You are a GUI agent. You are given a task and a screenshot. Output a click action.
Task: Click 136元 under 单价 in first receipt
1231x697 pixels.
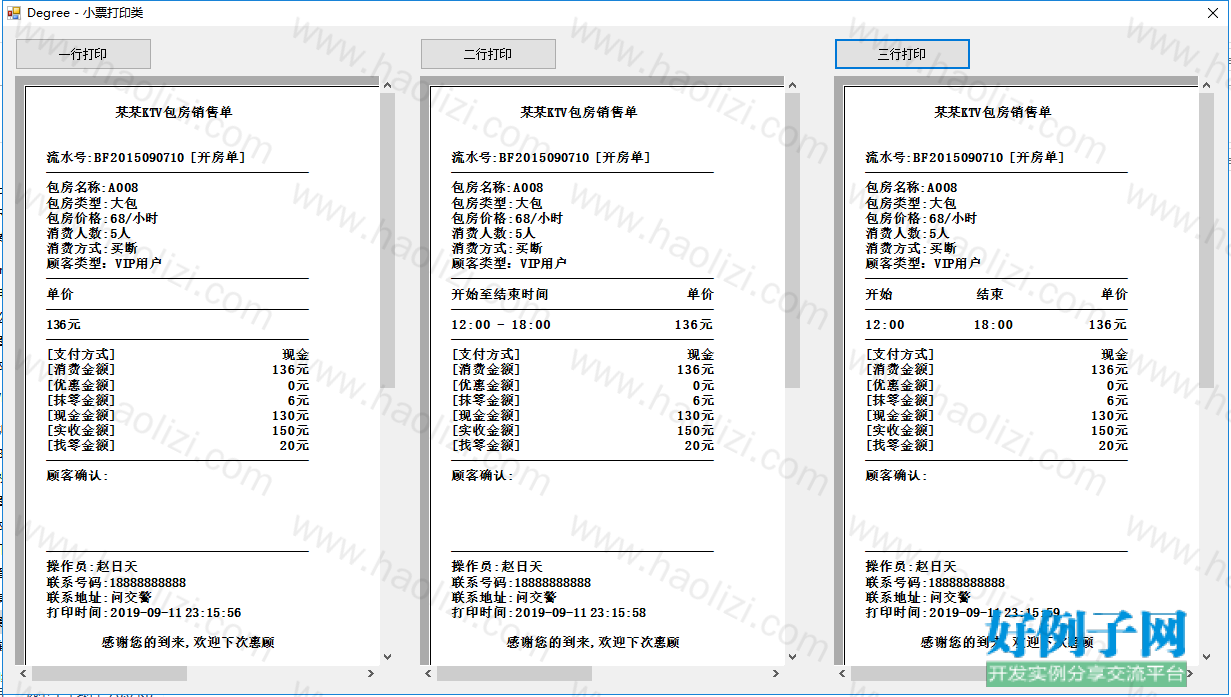point(64,325)
